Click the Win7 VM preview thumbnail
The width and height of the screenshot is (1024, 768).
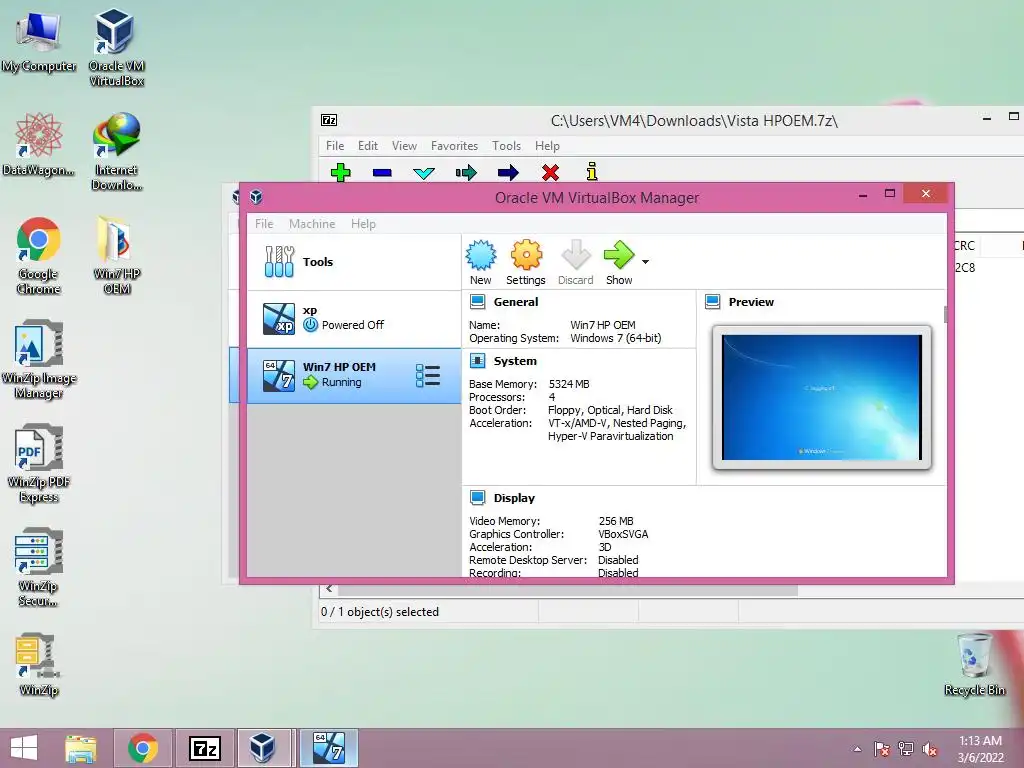click(822, 397)
